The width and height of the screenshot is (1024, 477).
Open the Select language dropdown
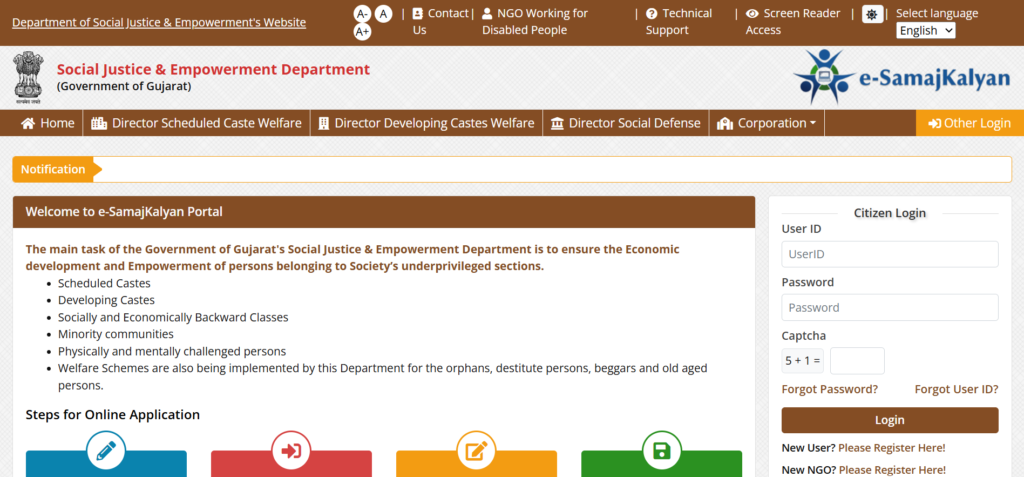tap(925, 31)
